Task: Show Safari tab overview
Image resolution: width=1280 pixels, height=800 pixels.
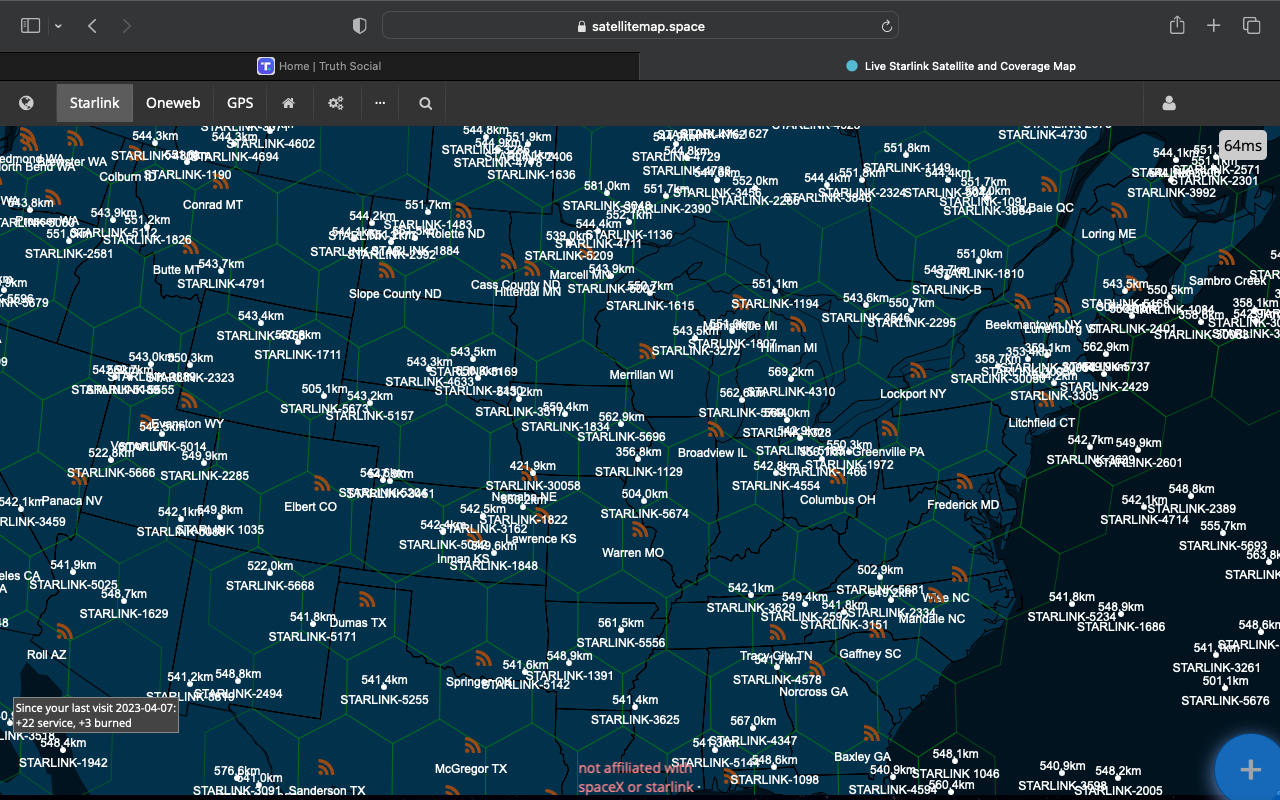Action: (1251, 26)
